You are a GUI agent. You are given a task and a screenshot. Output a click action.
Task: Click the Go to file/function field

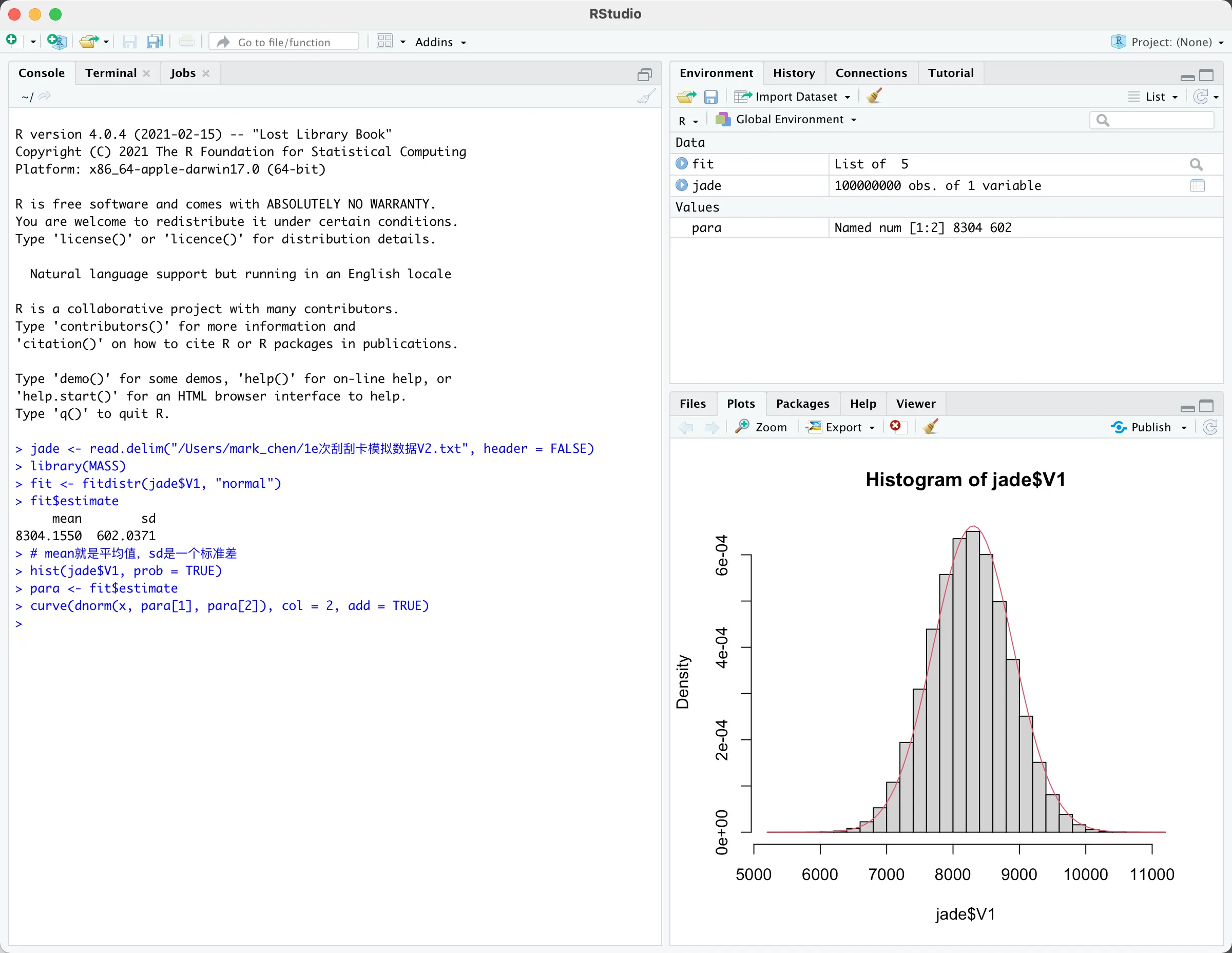pos(284,42)
